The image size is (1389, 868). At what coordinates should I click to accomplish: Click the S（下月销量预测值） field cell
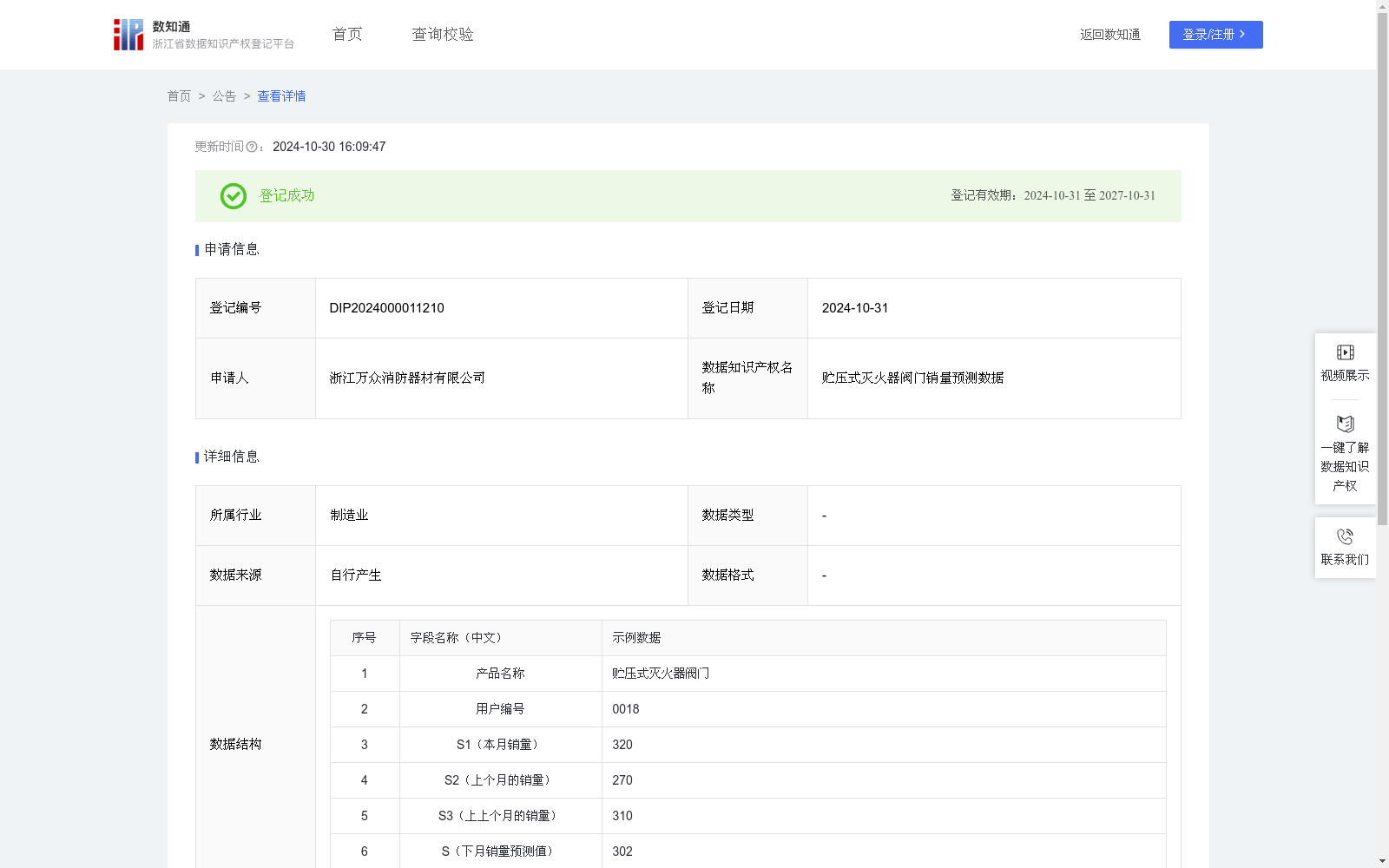click(x=501, y=852)
